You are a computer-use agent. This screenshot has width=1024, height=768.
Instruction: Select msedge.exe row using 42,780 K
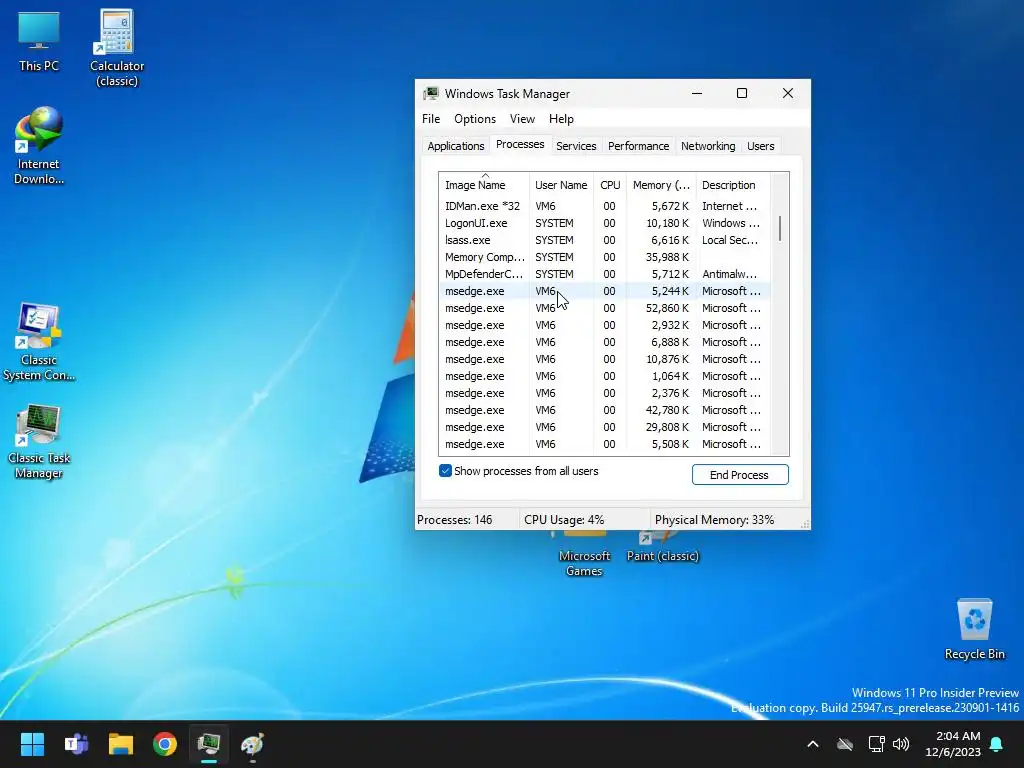coord(604,409)
